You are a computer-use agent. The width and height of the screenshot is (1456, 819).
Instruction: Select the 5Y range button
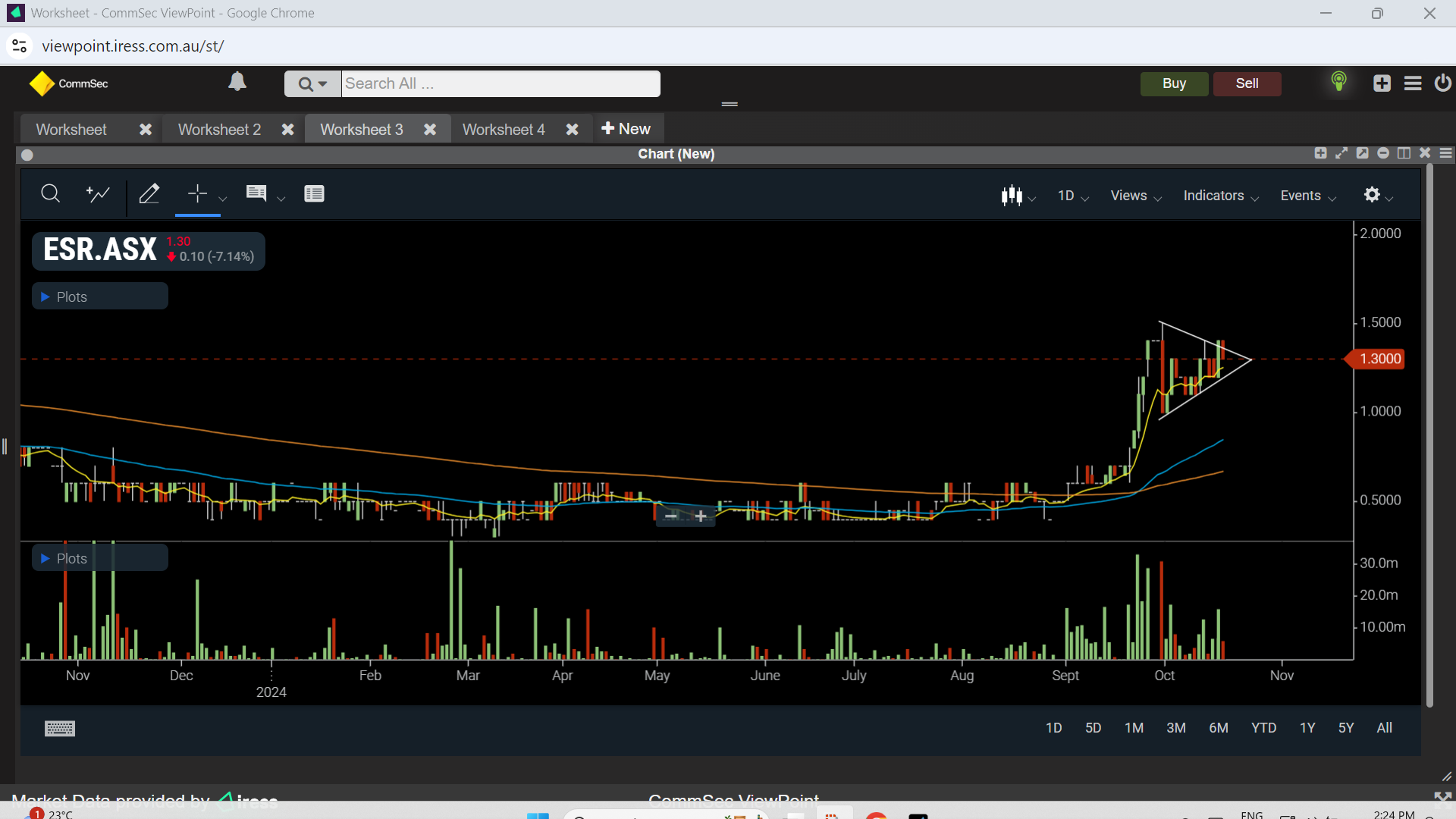(x=1346, y=728)
